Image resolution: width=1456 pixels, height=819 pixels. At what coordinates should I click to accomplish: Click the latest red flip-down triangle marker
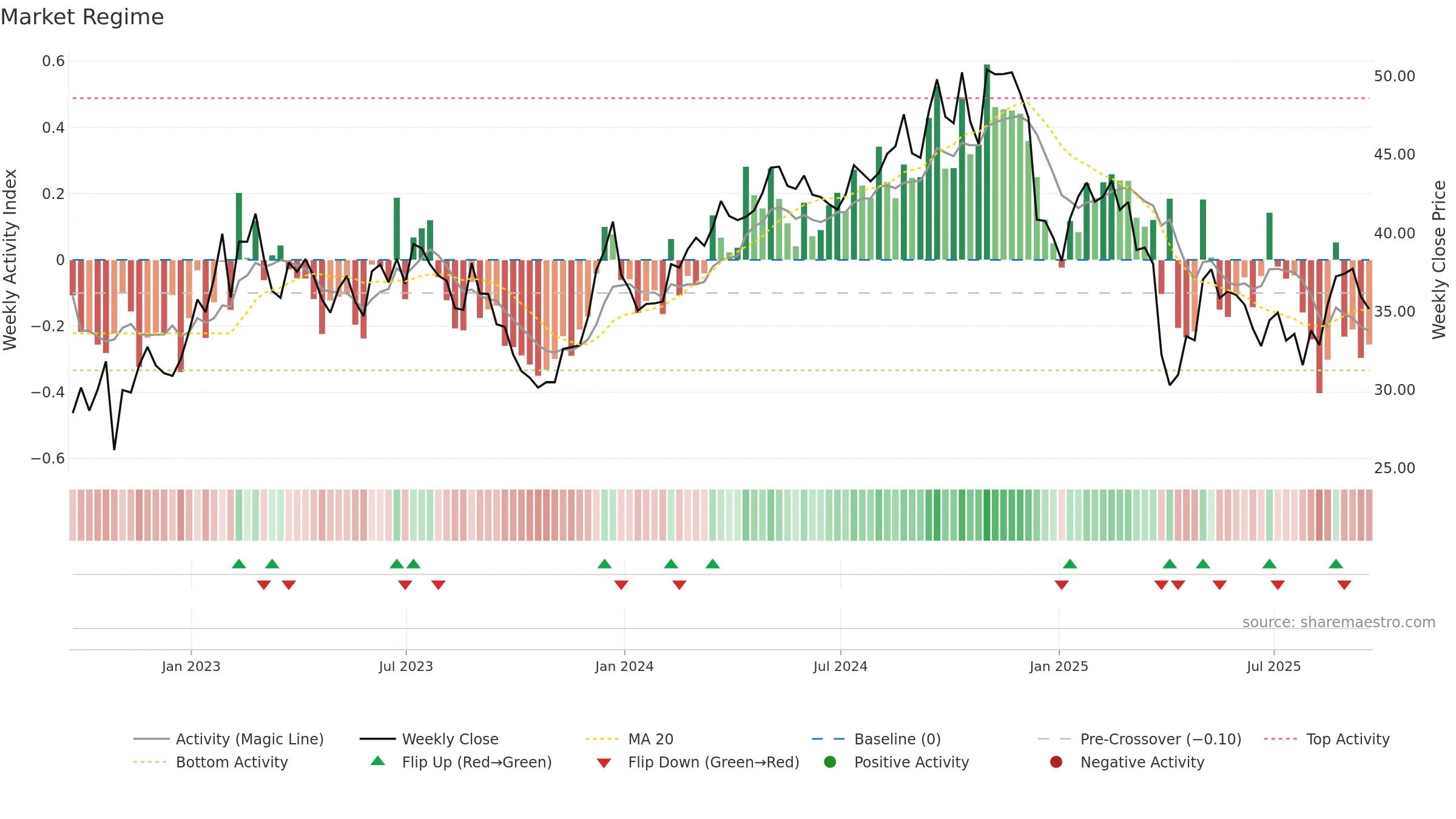[1344, 585]
